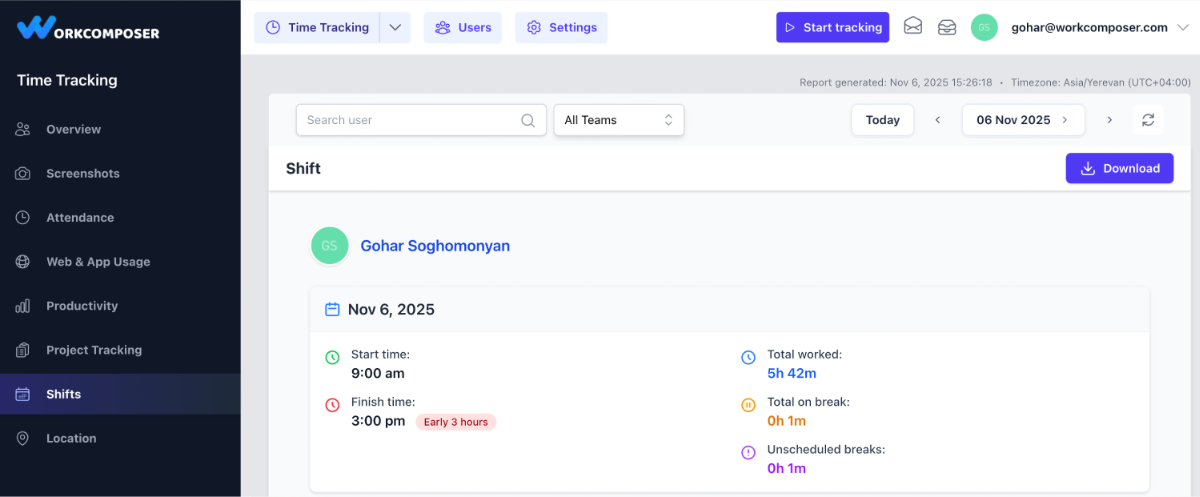1200x497 pixels.
Task: Open the 06 Nov 2025 date picker
Action: click(x=1023, y=120)
